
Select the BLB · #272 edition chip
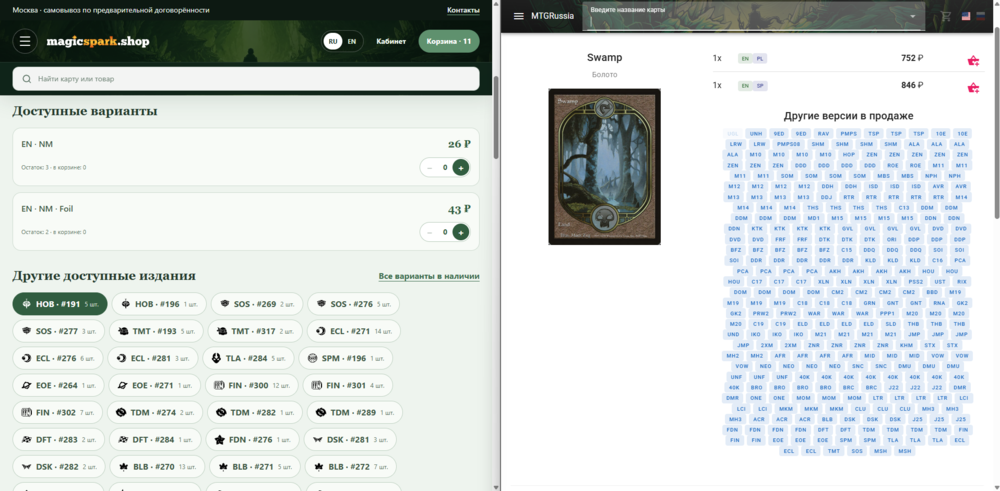352,467
